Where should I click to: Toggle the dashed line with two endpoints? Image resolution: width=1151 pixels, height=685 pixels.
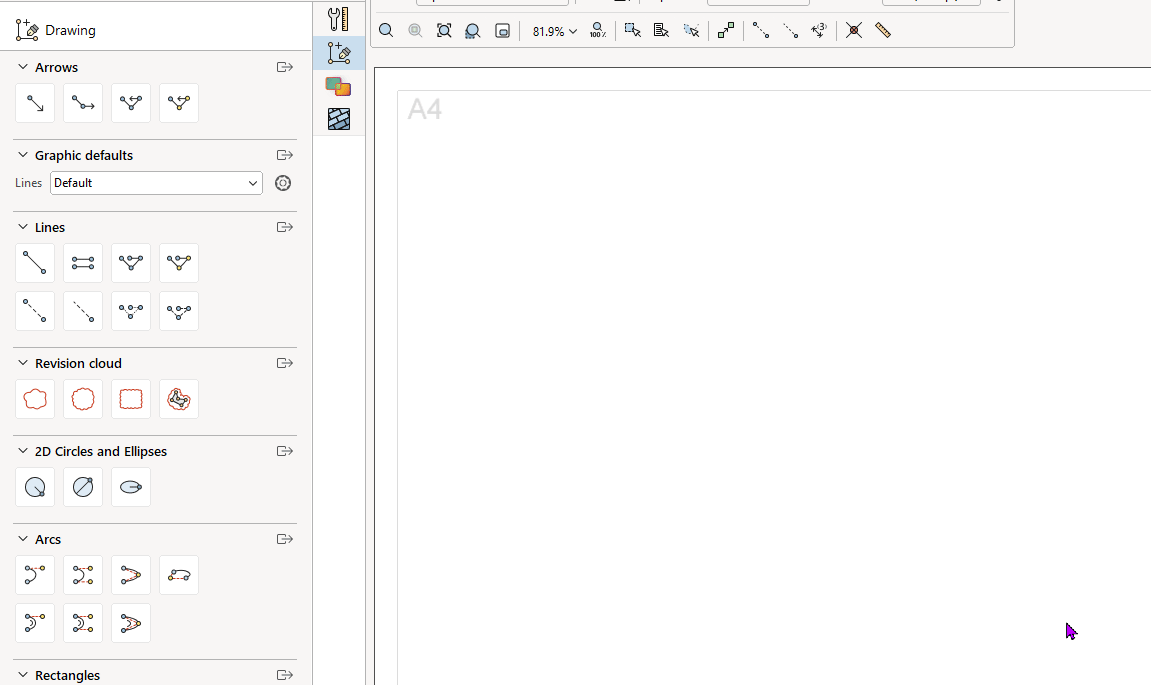tap(761, 30)
